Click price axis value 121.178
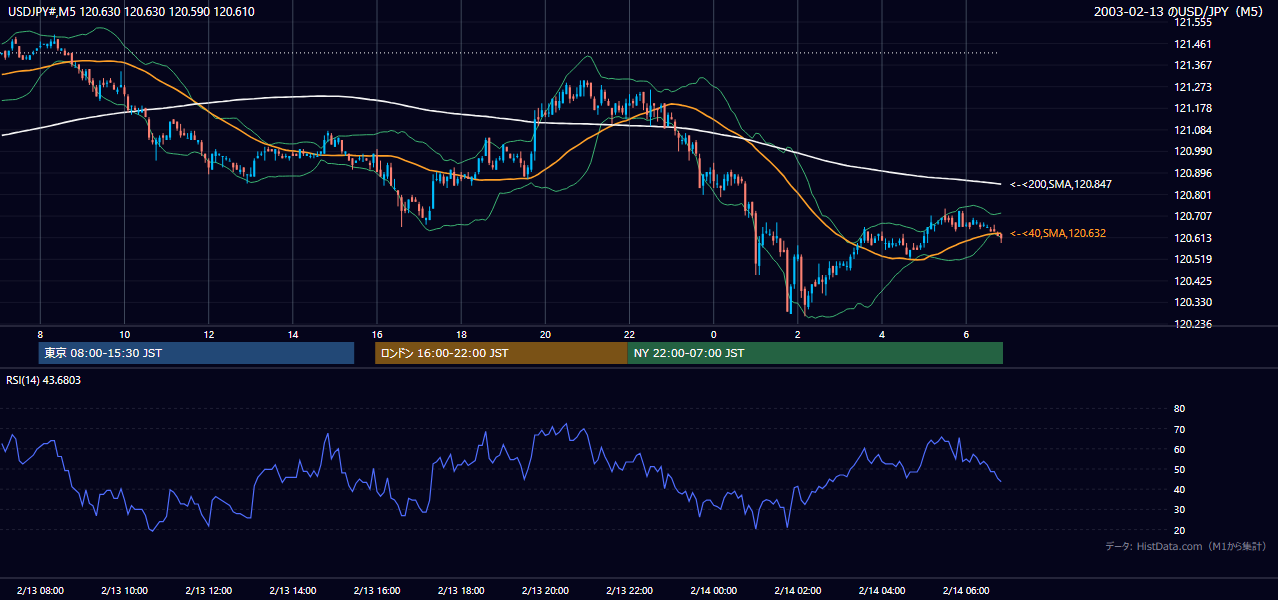This screenshot has height=600, width=1278. tap(1193, 108)
